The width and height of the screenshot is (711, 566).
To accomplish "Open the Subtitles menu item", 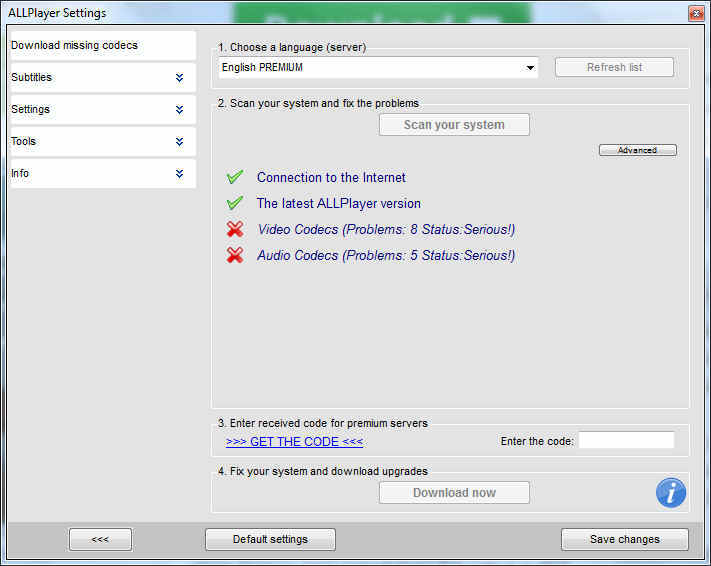I will pyautogui.click(x=103, y=78).
